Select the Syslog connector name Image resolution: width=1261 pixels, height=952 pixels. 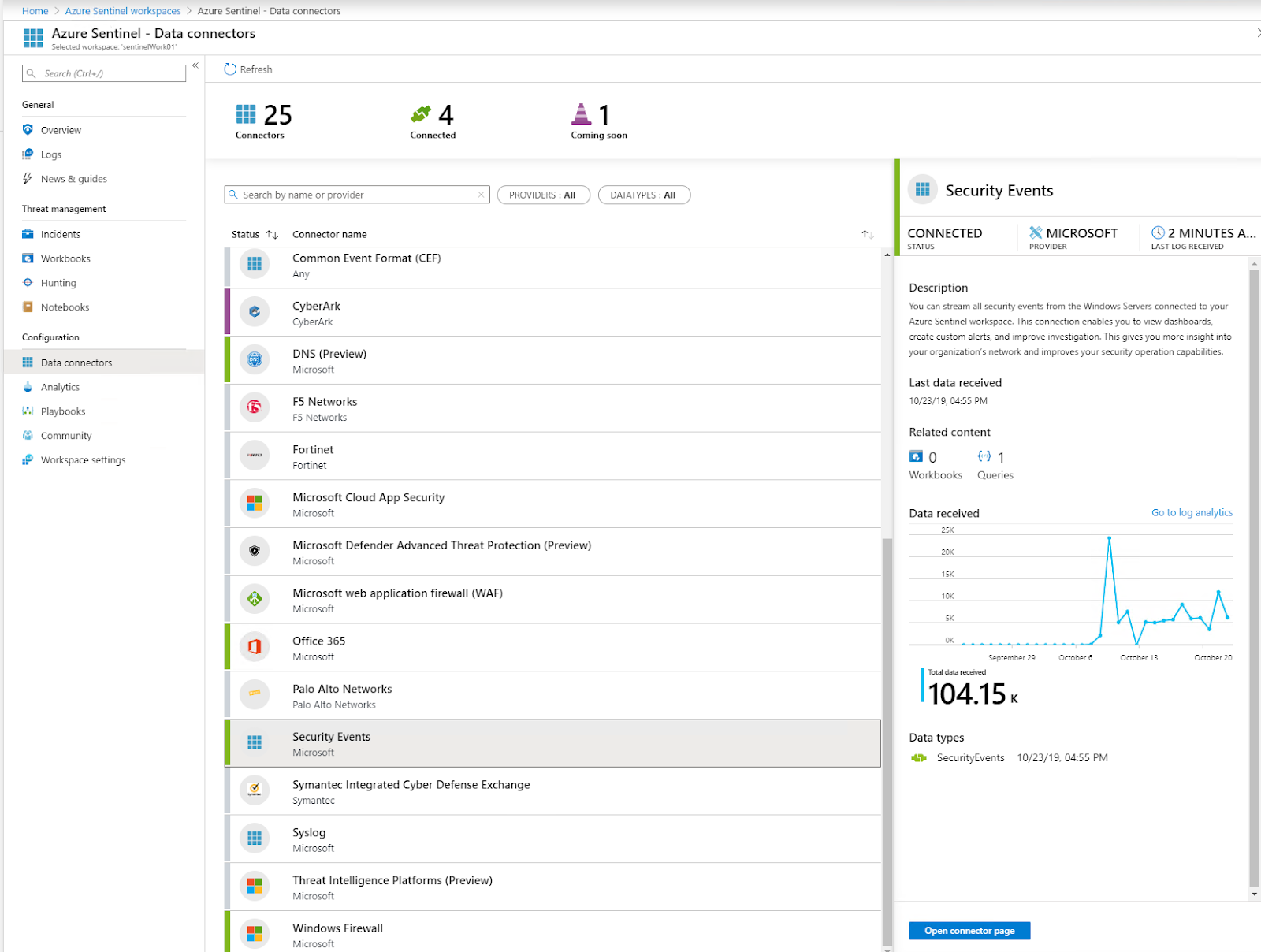[309, 832]
